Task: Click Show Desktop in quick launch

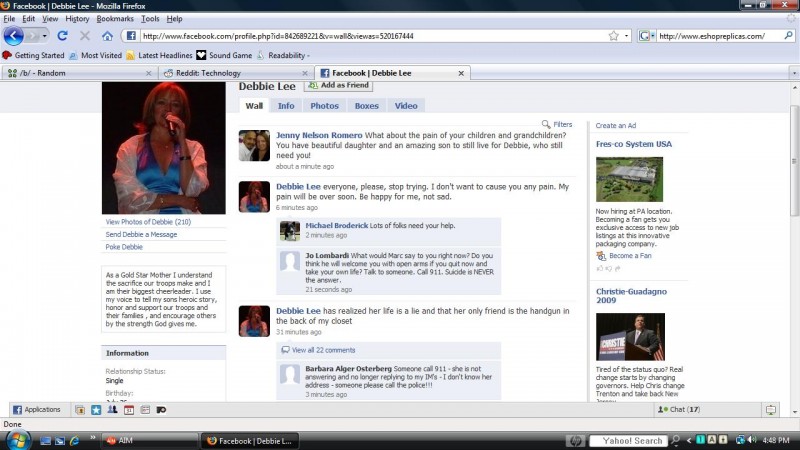Action: [45, 440]
